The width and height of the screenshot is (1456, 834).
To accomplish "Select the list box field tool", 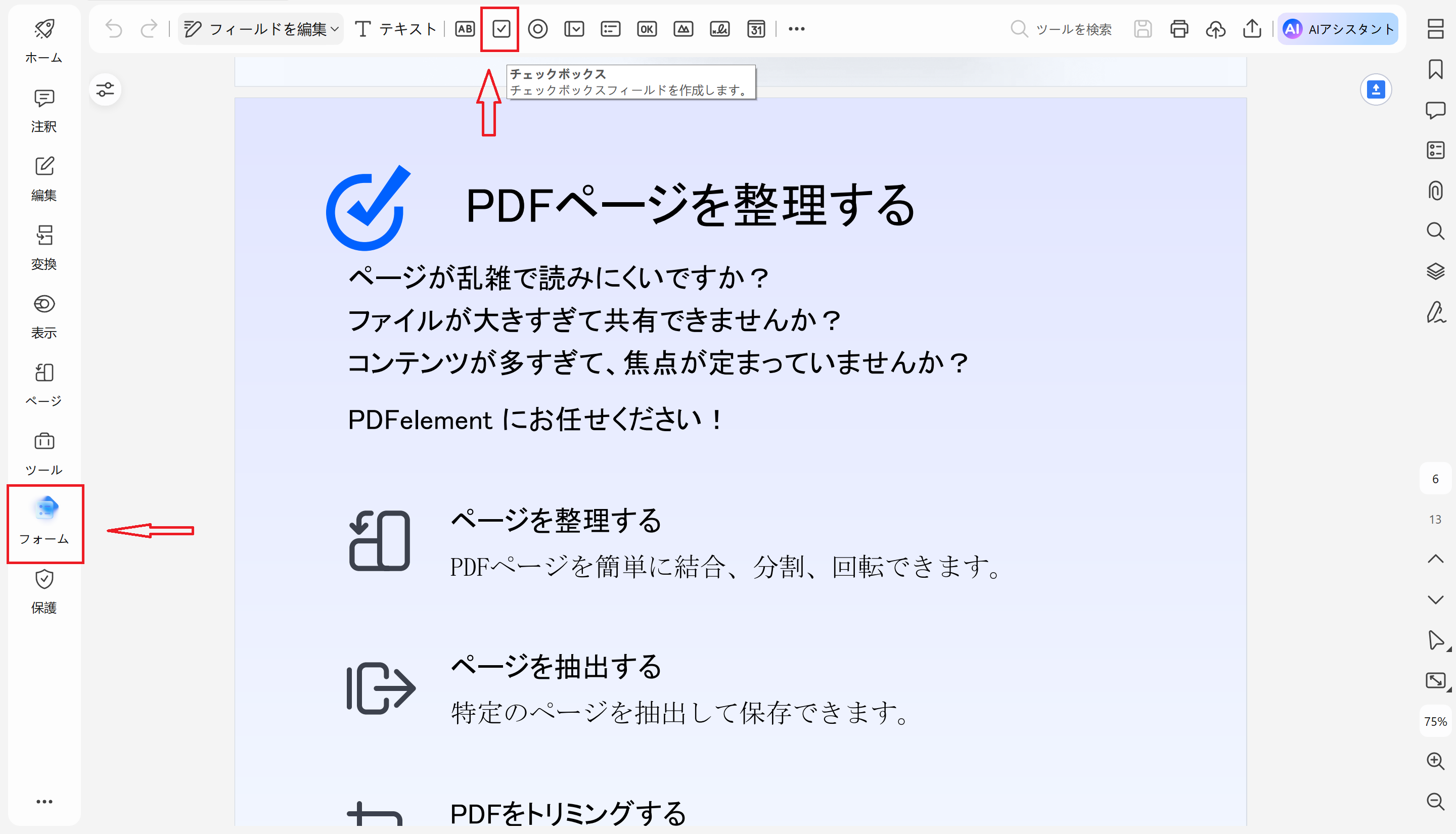I will (x=611, y=29).
